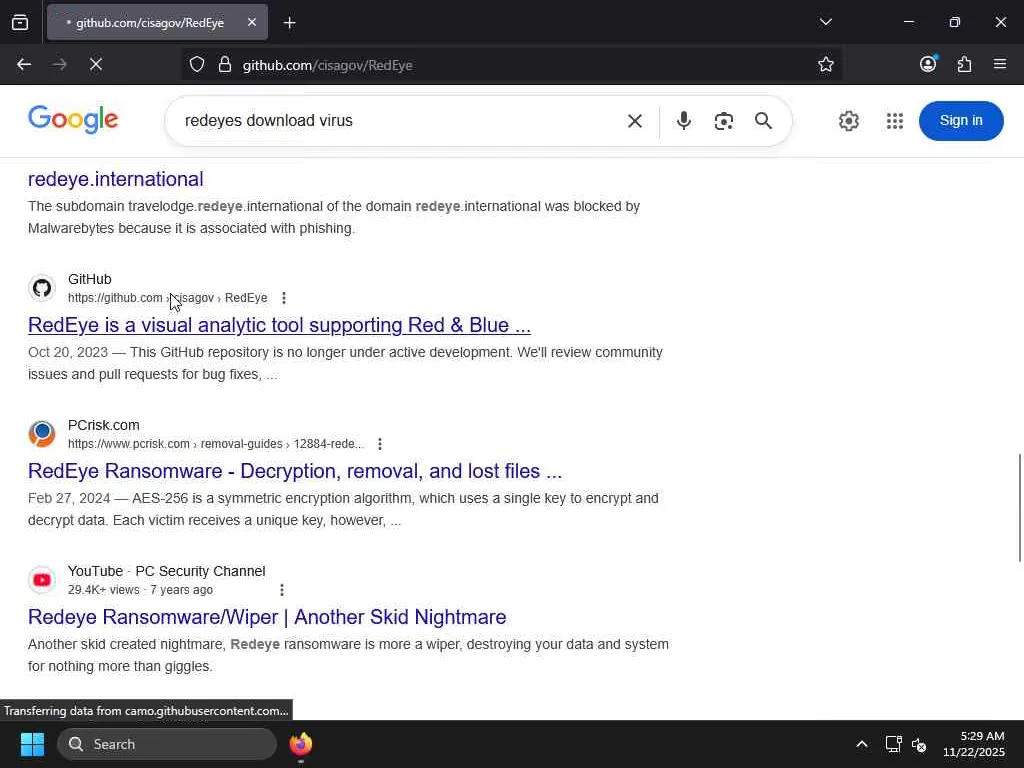Click the PCrisk.com favicon
Viewport: 1024px width, 768px height.
(42, 434)
